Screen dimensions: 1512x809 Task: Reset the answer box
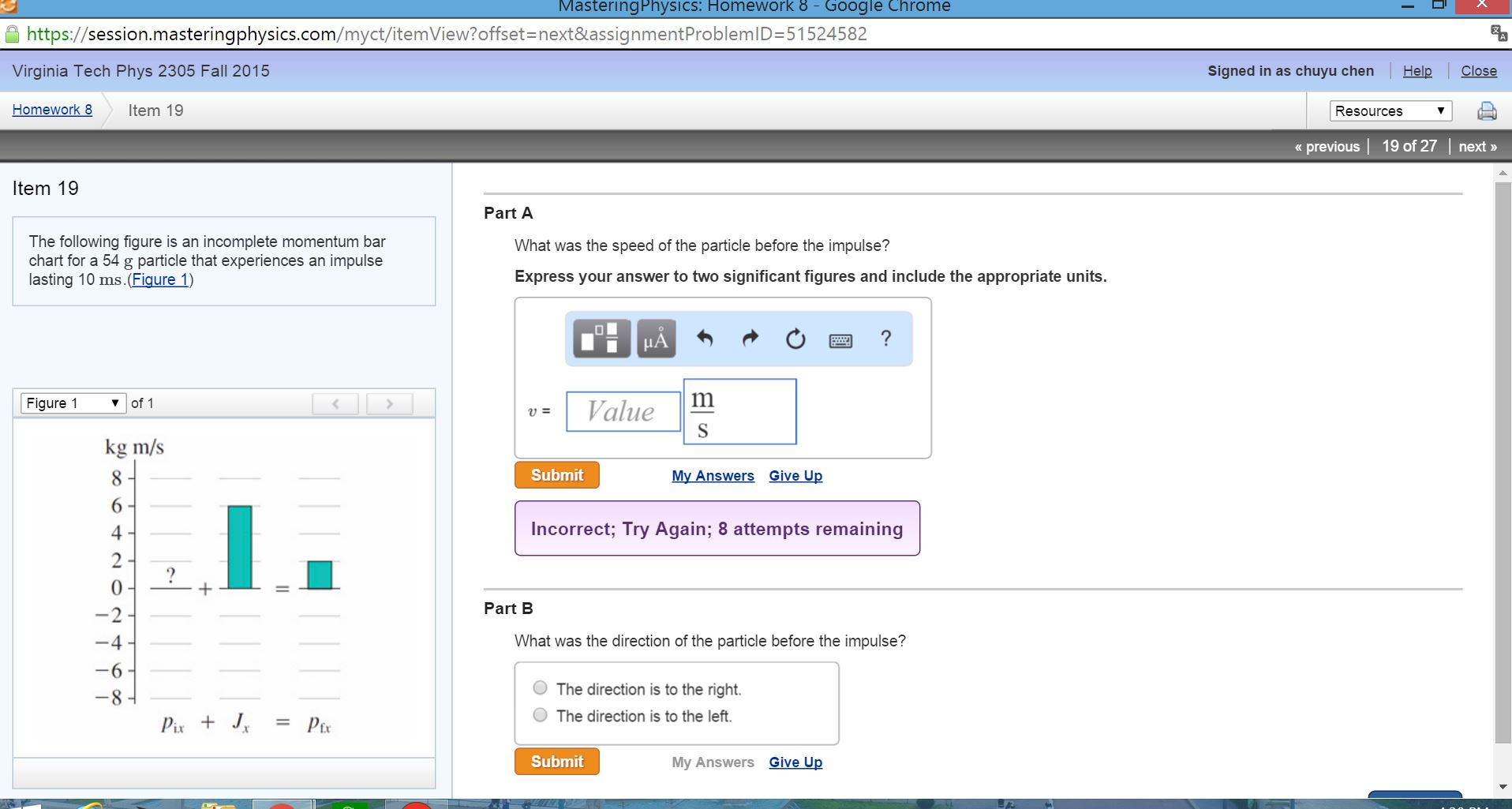795,339
